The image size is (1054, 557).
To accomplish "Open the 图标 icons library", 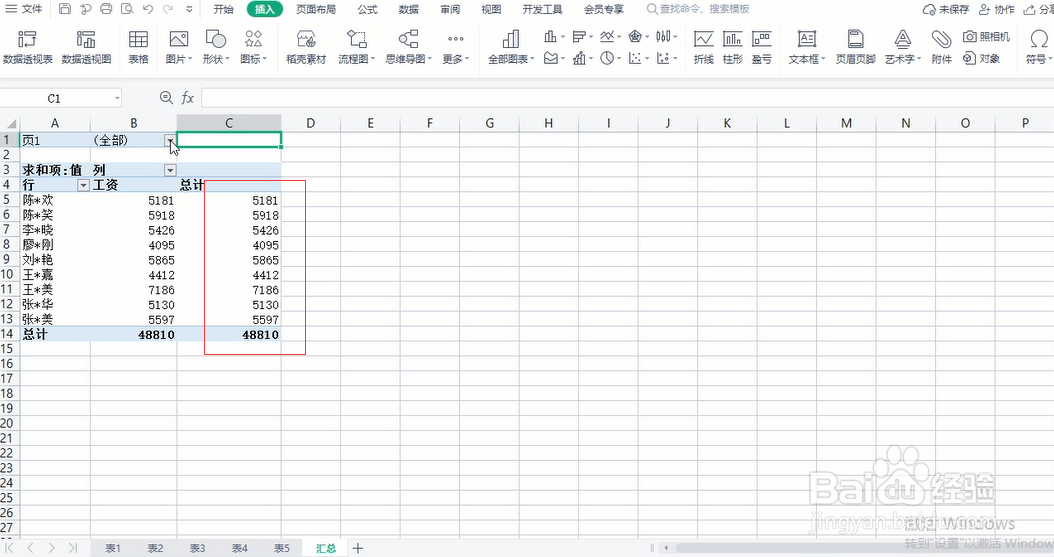I will pyautogui.click(x=253, y=46).
